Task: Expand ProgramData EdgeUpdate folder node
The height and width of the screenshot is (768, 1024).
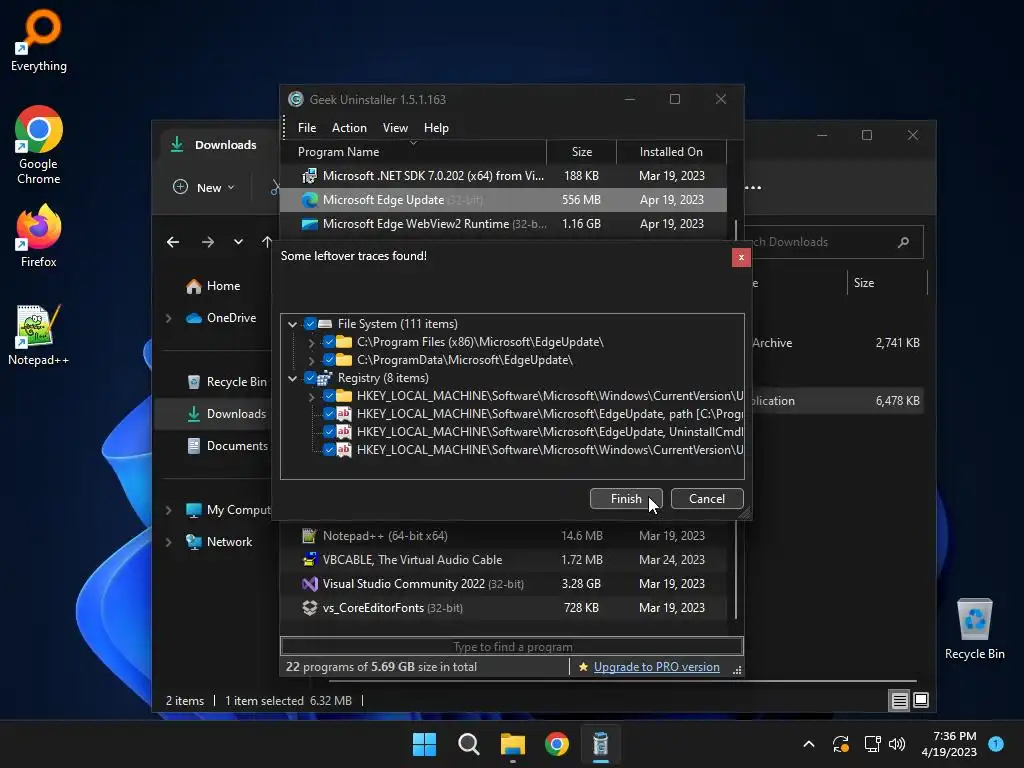Action: [312, 360]
